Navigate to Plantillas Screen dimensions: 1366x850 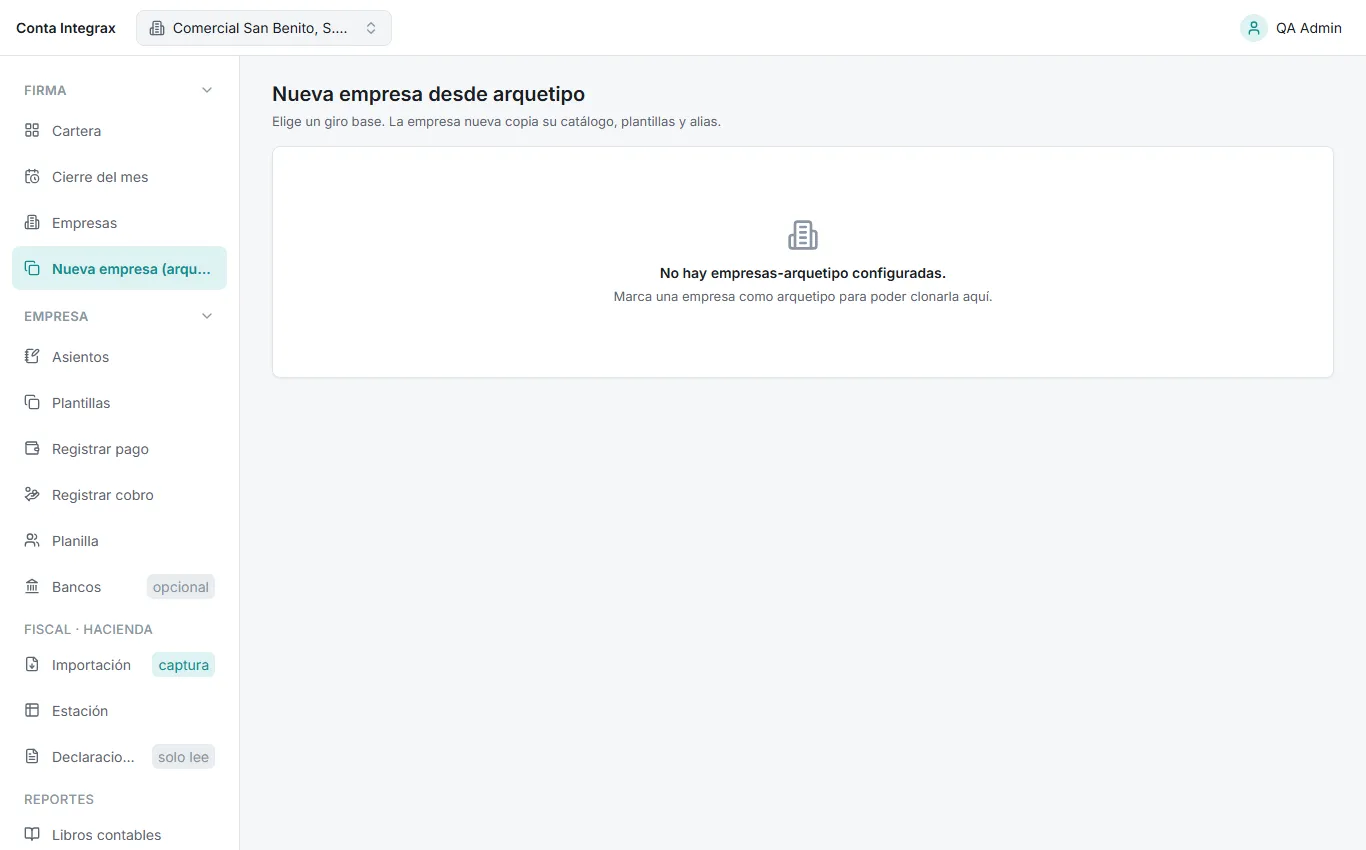tap(119, 403)
